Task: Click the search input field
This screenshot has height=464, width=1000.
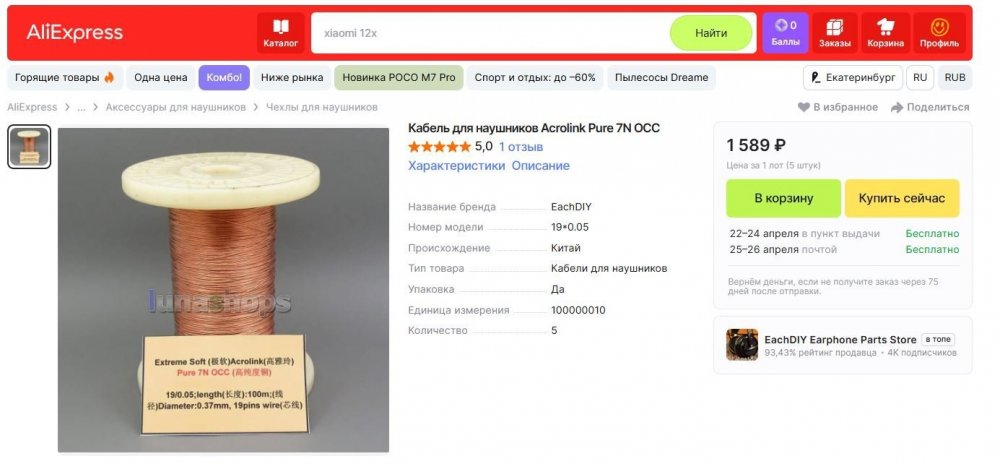Action: pos(490,33)
